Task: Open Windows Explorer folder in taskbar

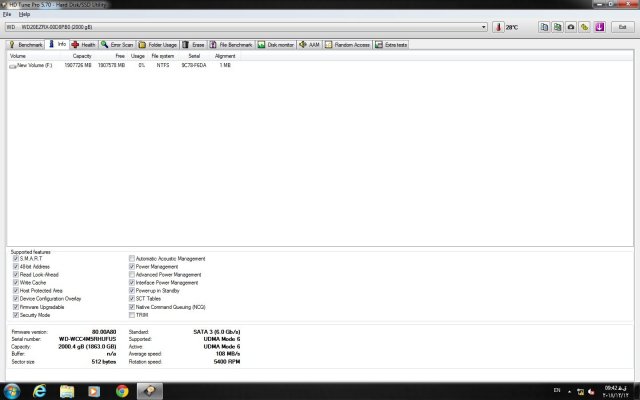Action: click(68, 390)
